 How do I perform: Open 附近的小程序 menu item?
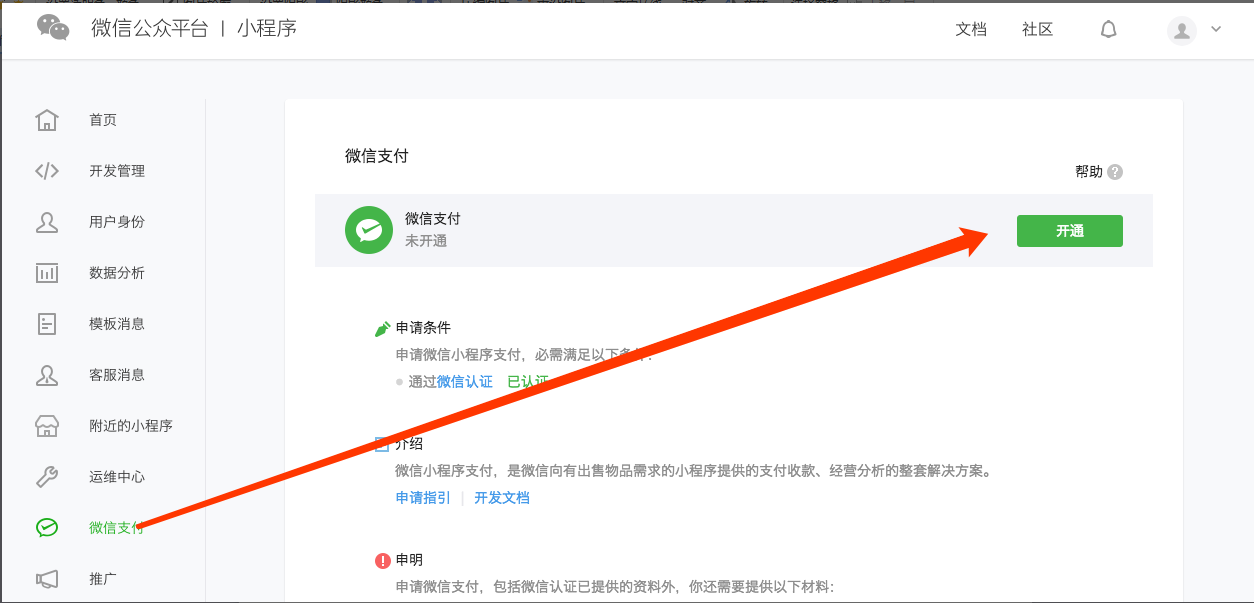[x=131, y=426]
